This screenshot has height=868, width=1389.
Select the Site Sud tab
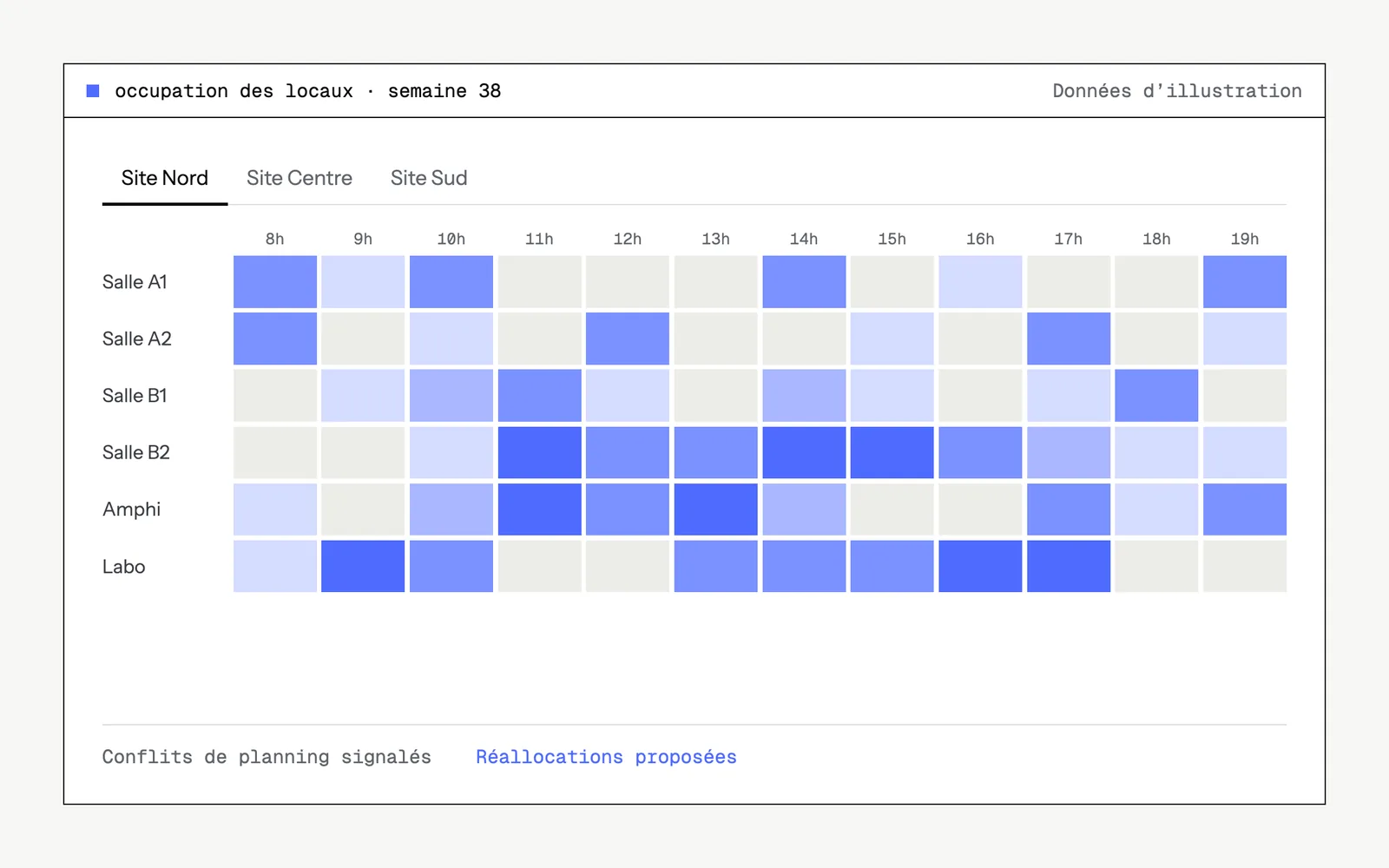click(429, 178)
